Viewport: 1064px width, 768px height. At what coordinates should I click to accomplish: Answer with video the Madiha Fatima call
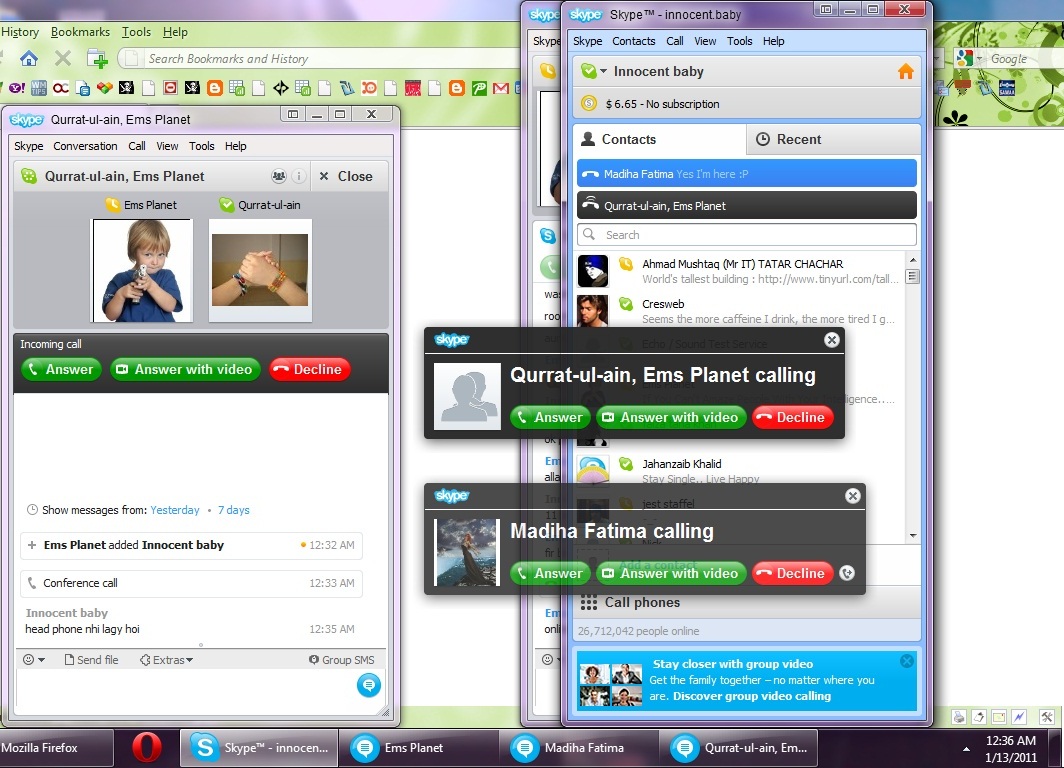click(669, 573)
